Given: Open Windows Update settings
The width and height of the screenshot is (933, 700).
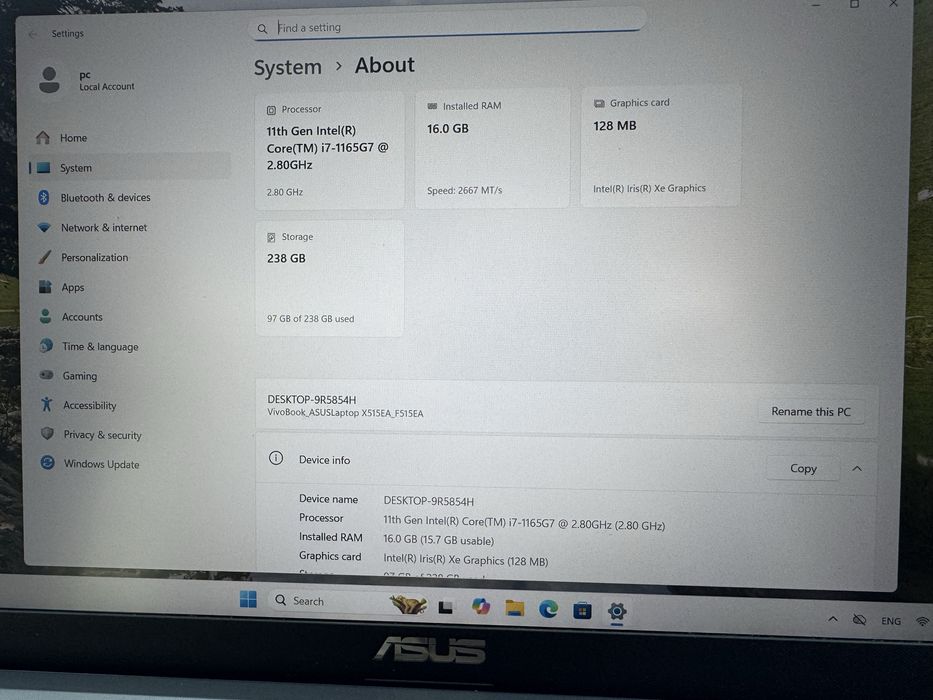Looking at the screenshot, I should coord(129,464).
